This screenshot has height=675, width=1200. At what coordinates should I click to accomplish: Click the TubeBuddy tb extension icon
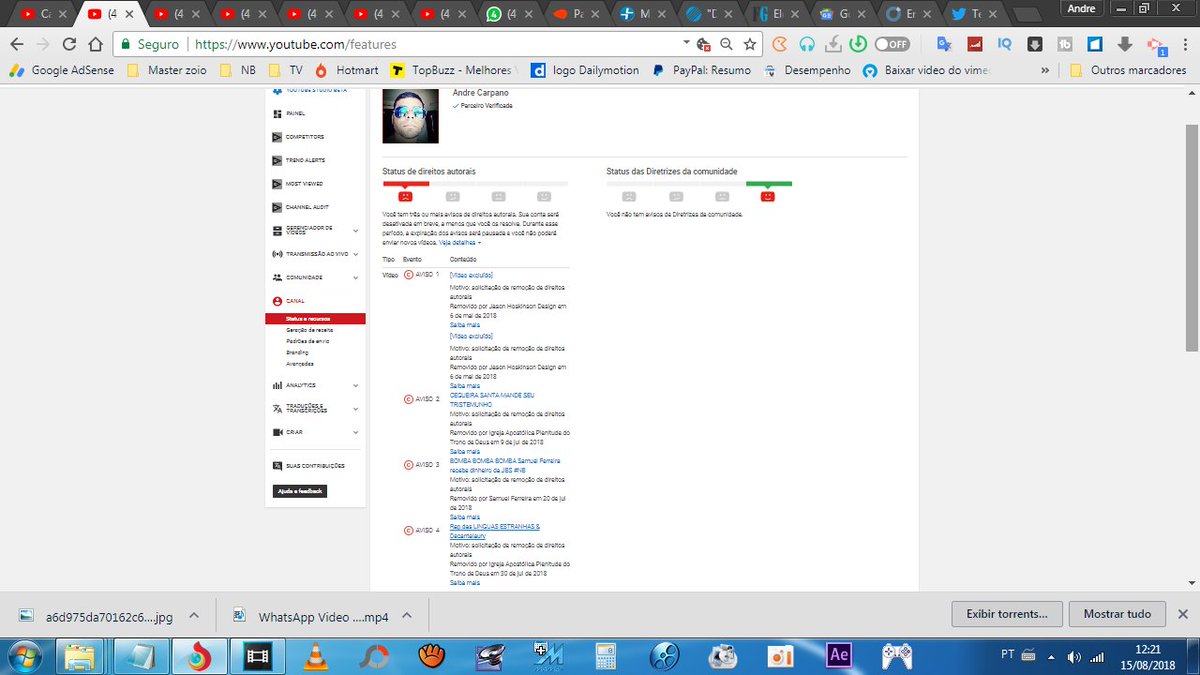pyautogui.click(x=1065, y=44)
